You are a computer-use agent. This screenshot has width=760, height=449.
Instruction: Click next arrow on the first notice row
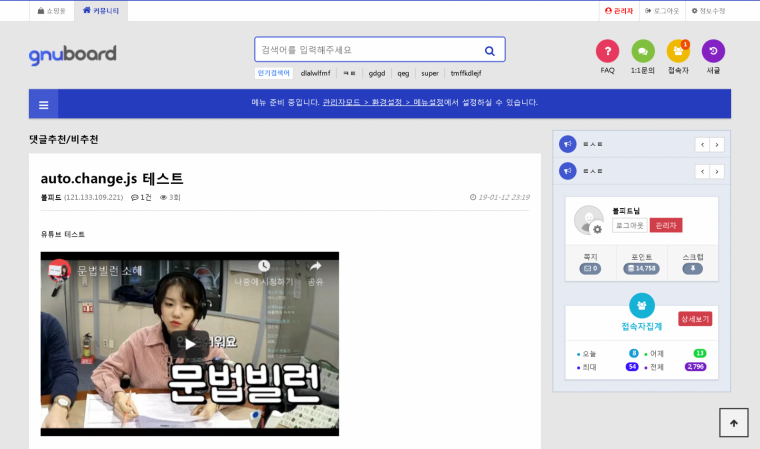[x=717, y=145]
